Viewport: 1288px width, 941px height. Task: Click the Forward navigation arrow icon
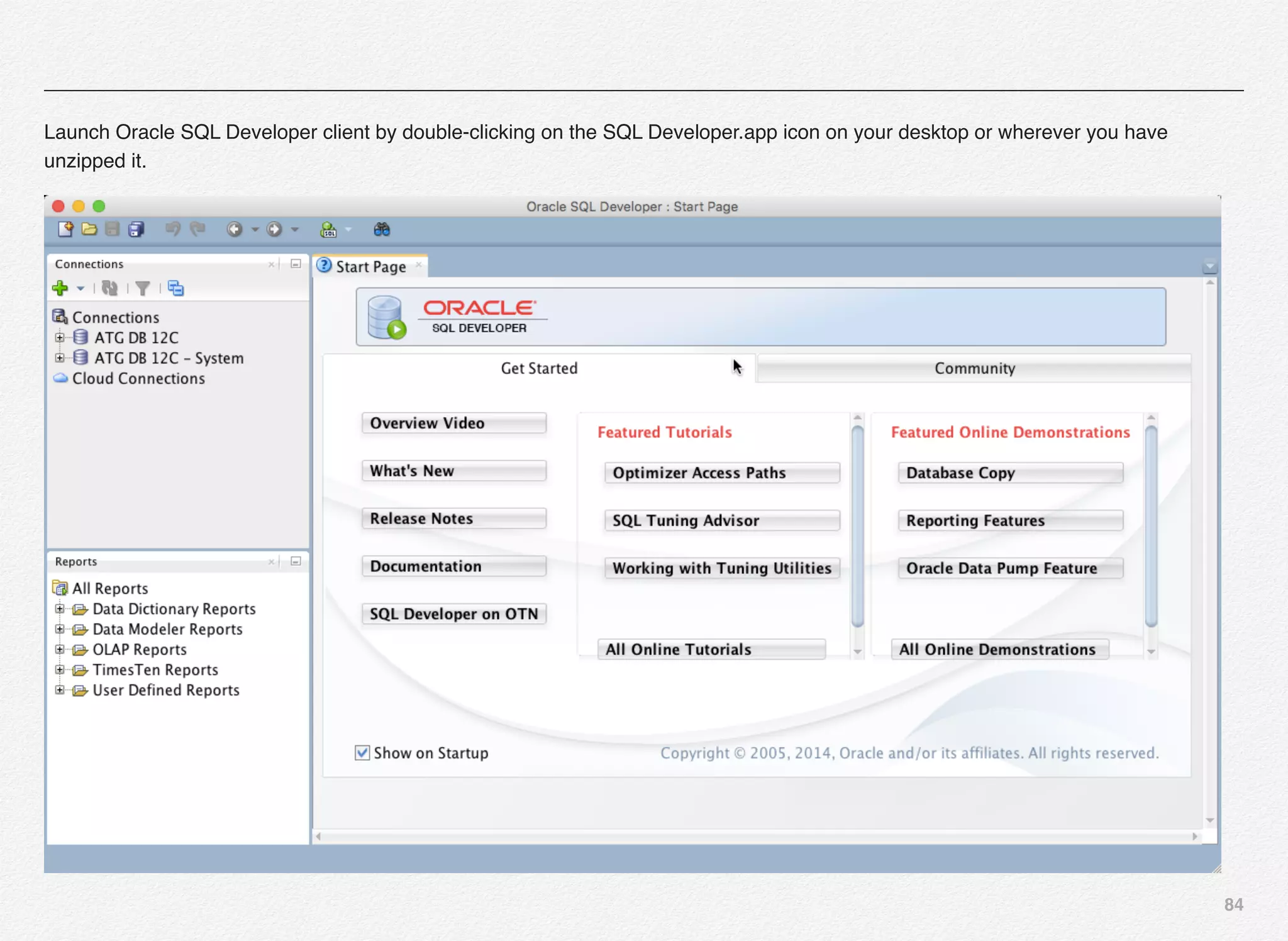[274, 230]
